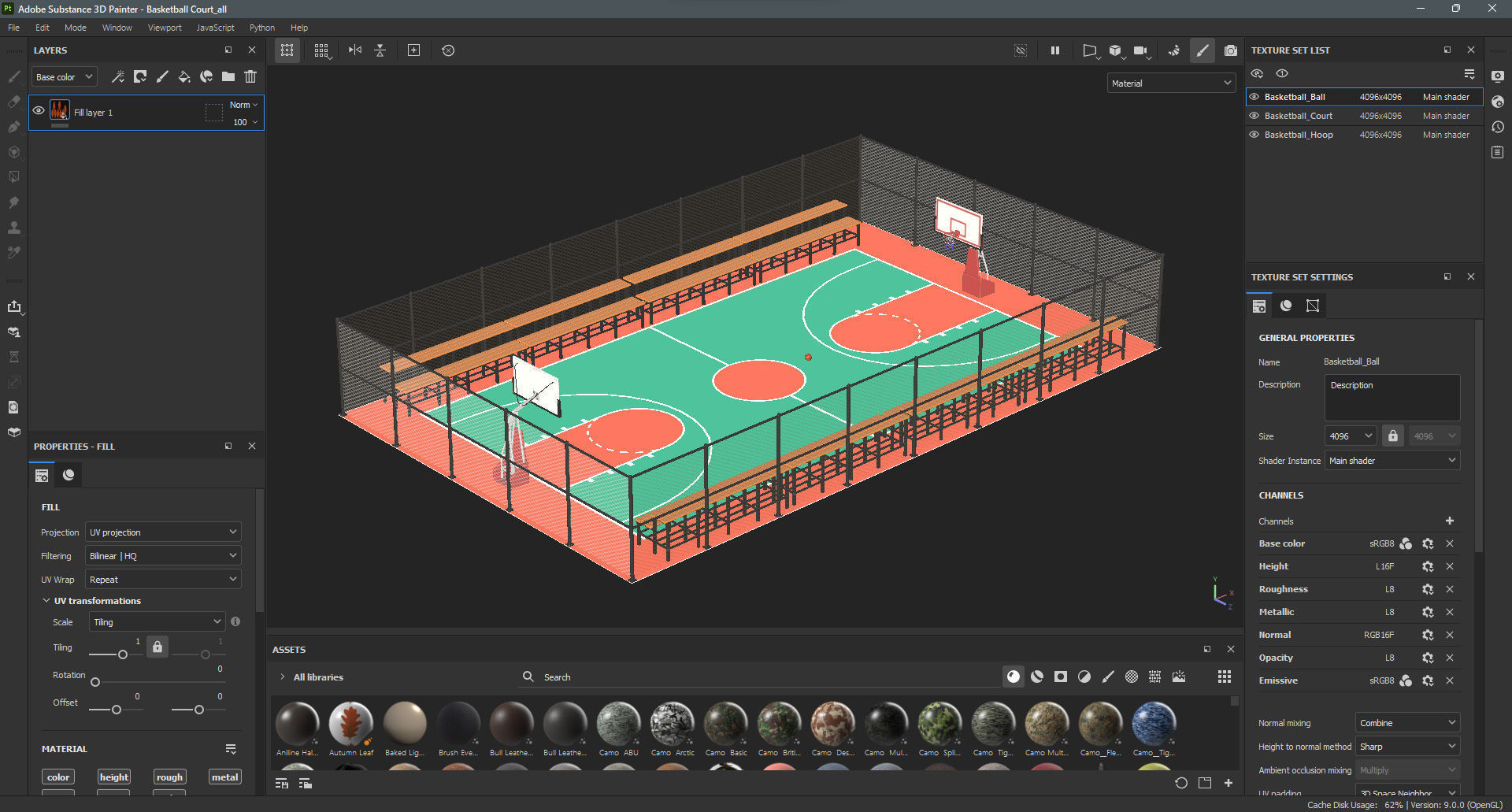Add a folder group in Layers
The height and width of the screenshot is (812, 1512).
click(x=228, y=76)
